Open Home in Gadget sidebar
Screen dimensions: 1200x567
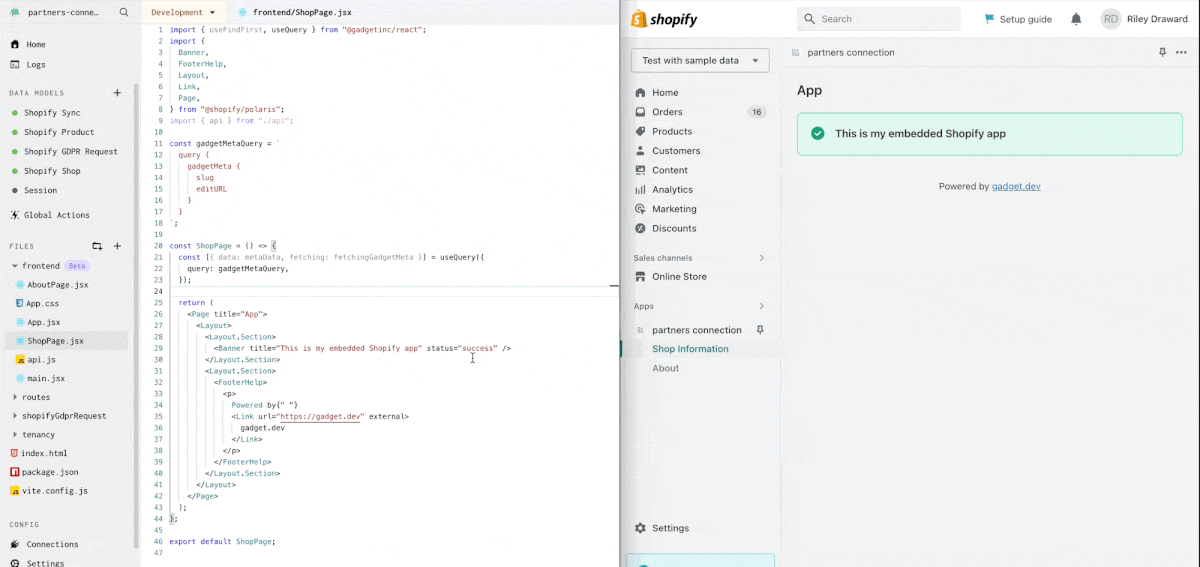pos(36,45)
